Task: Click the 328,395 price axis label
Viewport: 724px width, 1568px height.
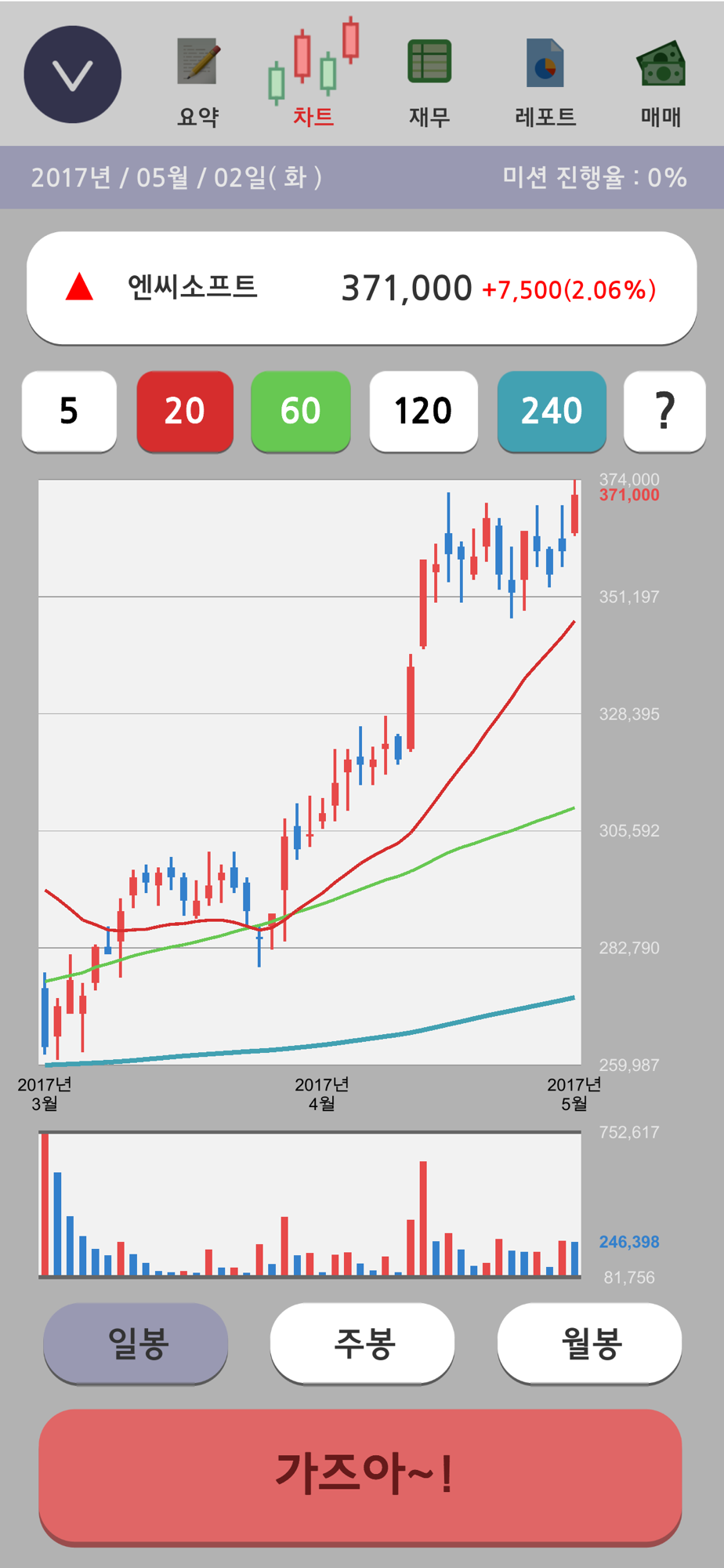Action: 629,714
